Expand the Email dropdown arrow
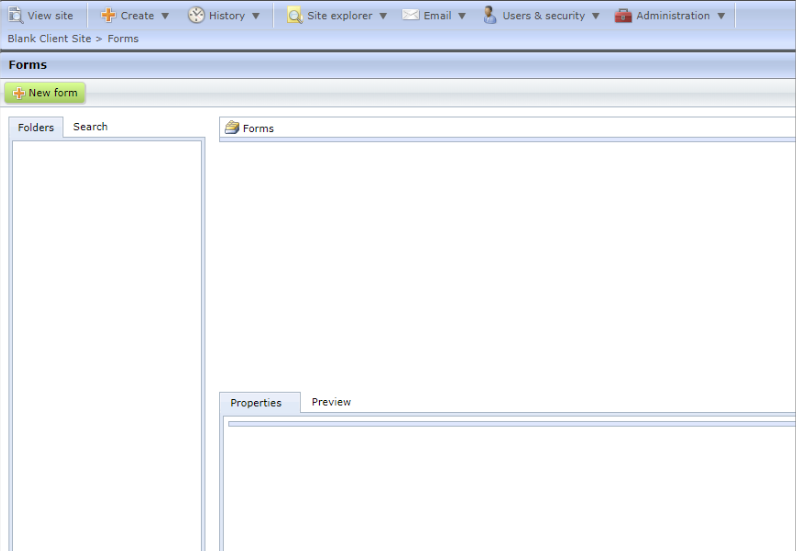Image resolution: width=796 pixels, height=551 pixels. tap(462, 16)
